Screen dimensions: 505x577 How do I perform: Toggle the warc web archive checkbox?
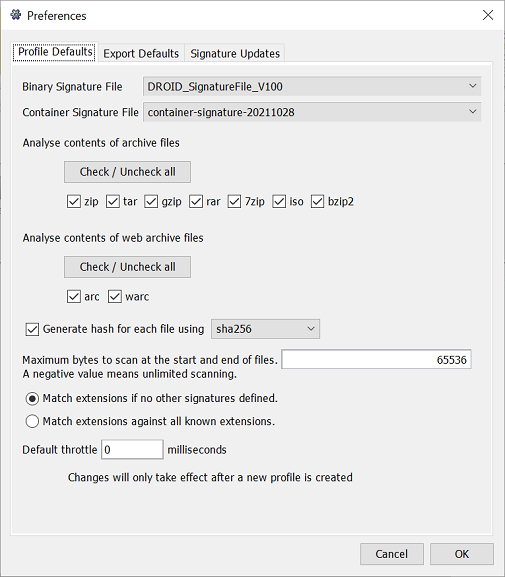(x=115, y=297)
